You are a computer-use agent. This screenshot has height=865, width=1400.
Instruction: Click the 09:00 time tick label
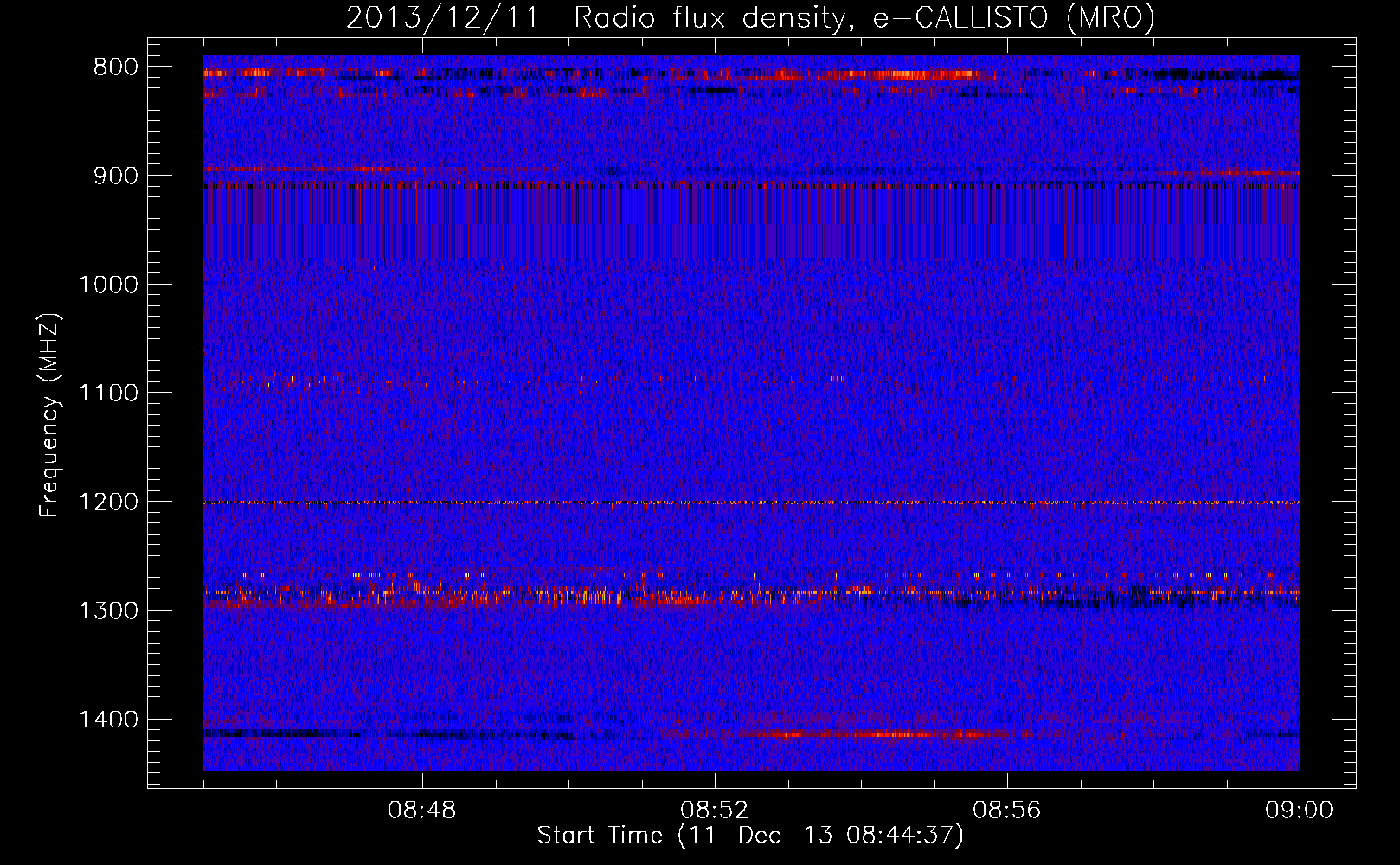point(1300,811)
